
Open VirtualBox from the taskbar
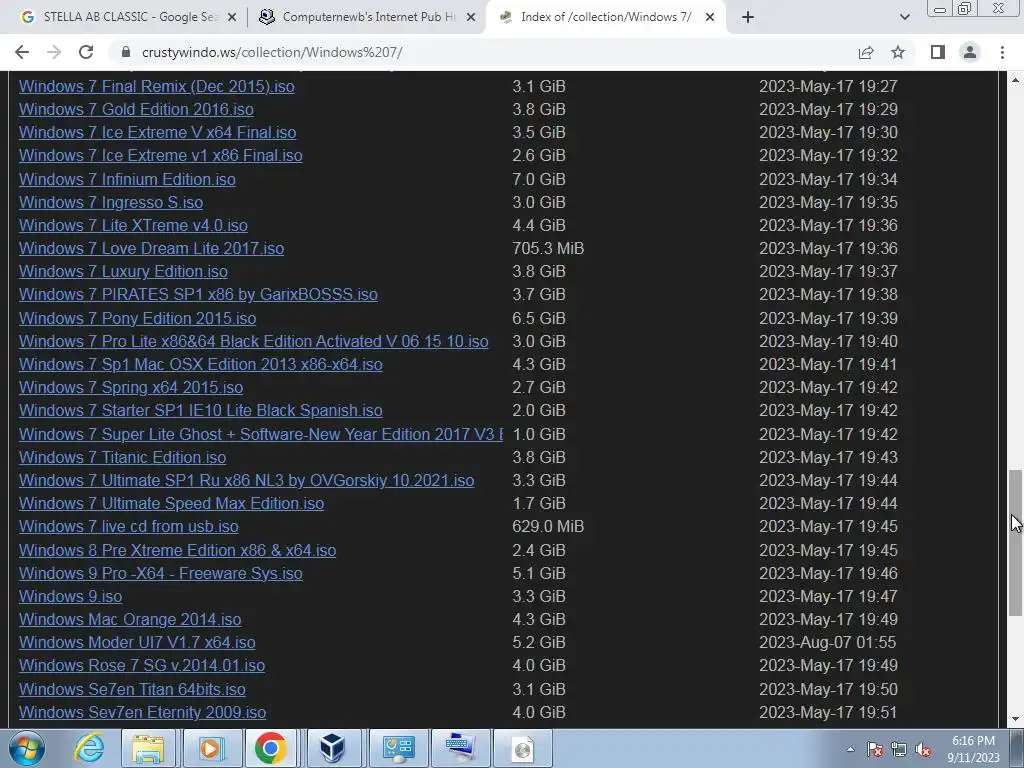pyautogui.click(x=332, y=748)
